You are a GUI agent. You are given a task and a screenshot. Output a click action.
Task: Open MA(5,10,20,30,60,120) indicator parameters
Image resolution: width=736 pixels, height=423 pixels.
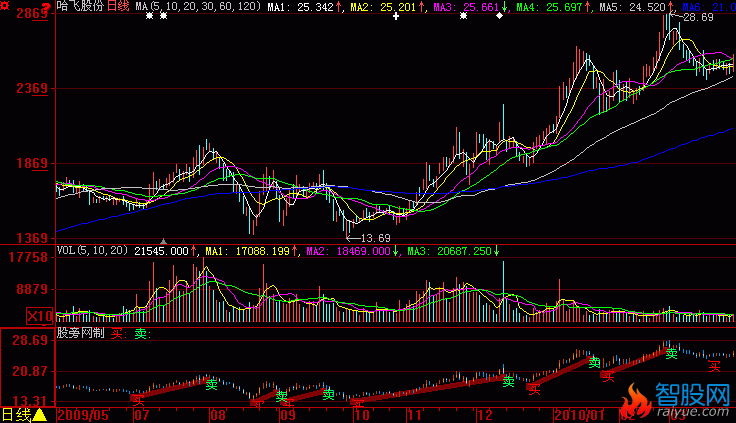tap(198, 7)
